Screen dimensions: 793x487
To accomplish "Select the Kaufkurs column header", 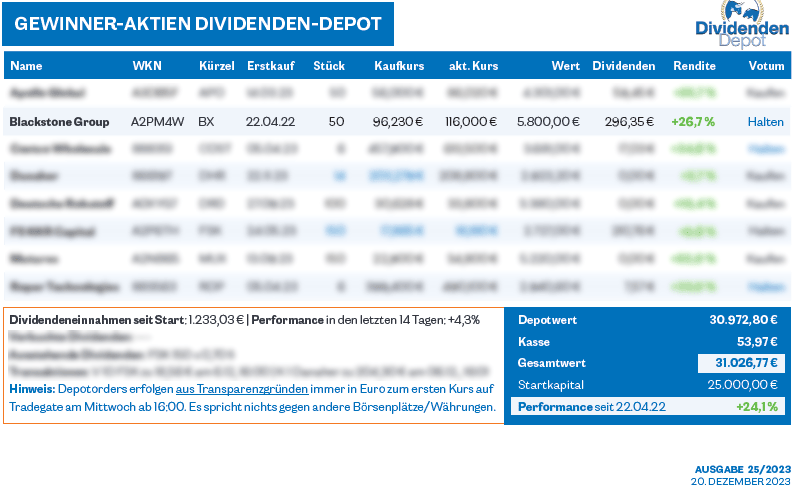I will click(399, 66).
